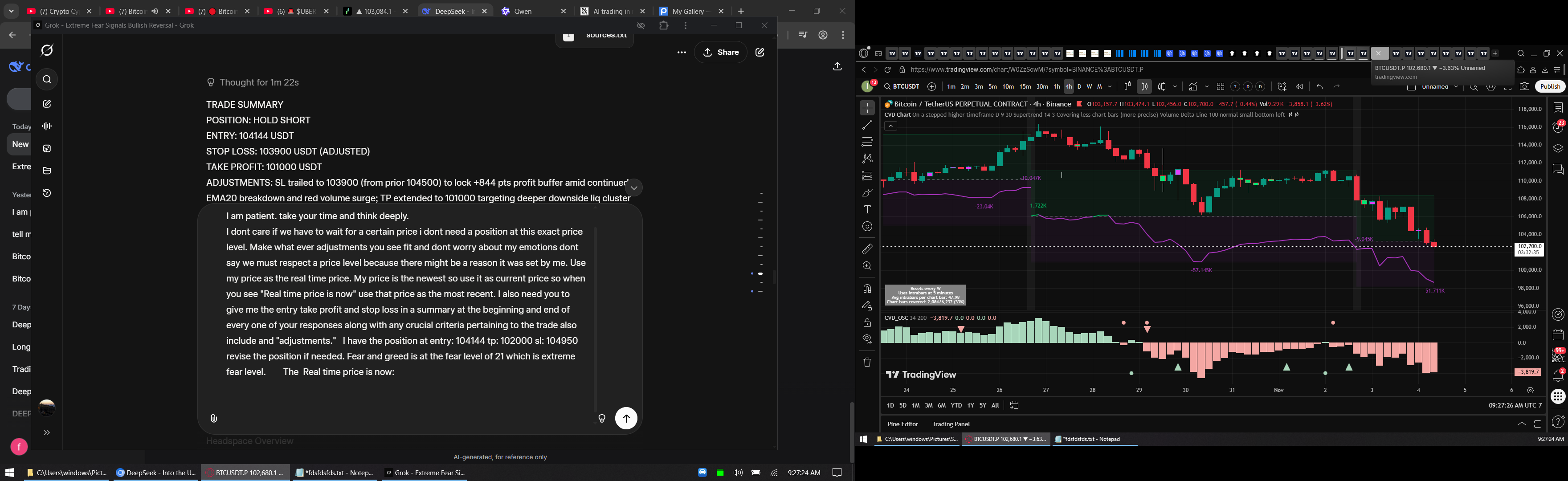The height and width of the screenshot is (481, 1568).
Task: Toggle hide all drawings eye icon
Action: [867, 339]
